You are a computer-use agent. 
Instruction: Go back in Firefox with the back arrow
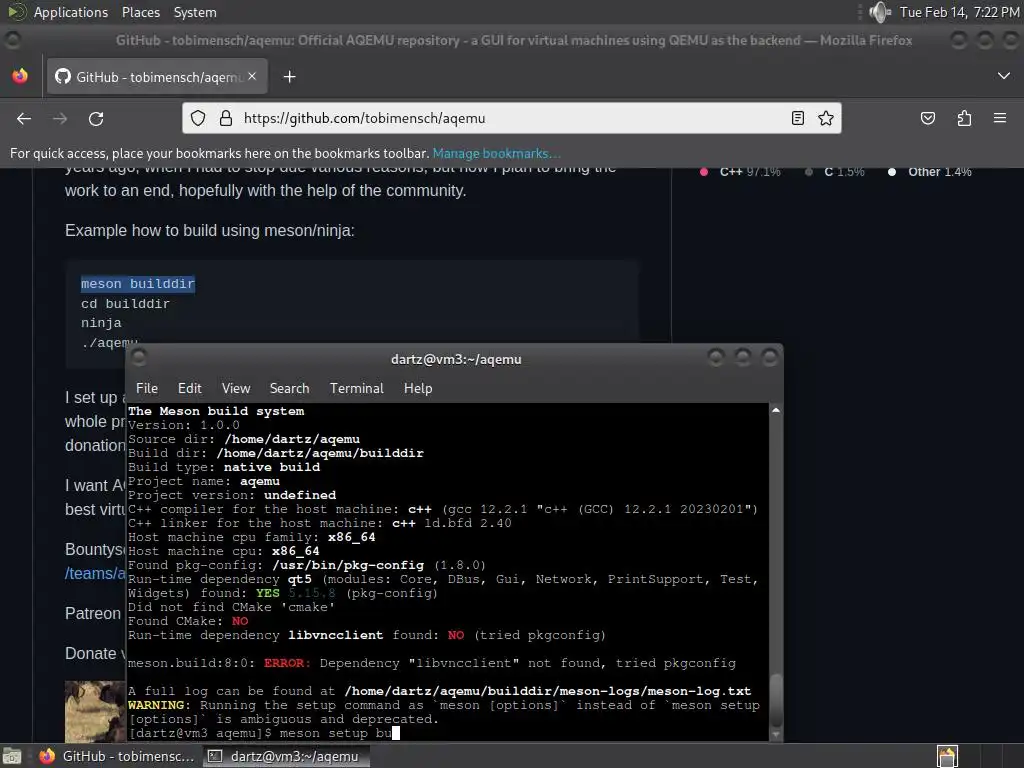24,118
